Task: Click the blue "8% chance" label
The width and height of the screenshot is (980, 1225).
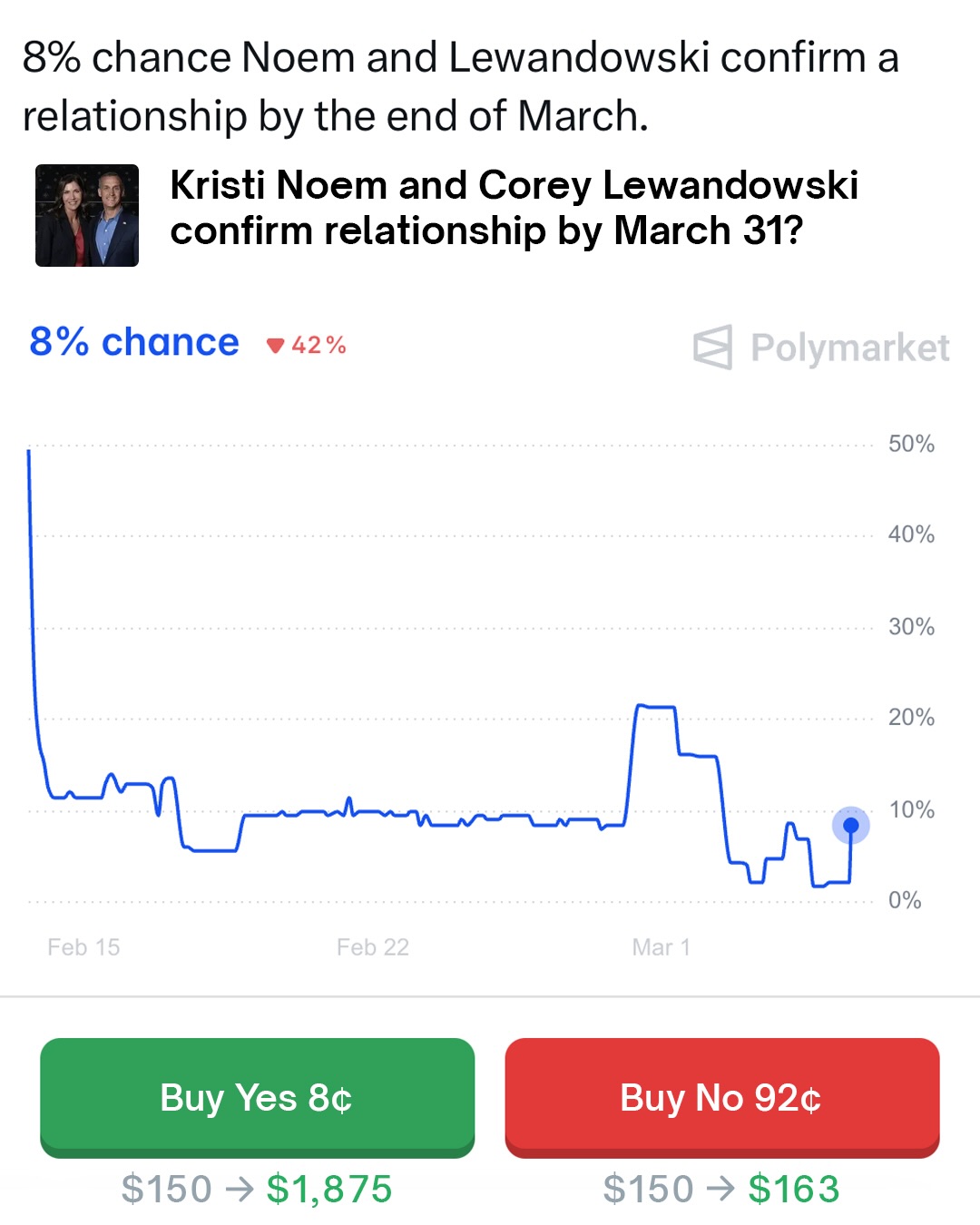Action: (134, 343)
